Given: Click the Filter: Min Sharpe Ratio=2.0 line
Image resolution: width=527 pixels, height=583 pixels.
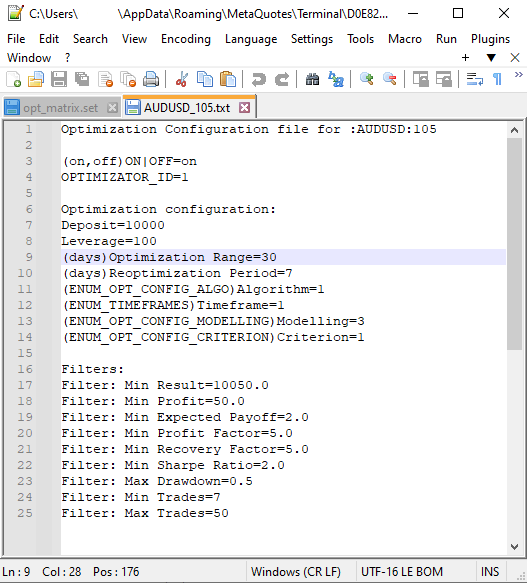Looking at the screenshot, I should coord(173,465).
